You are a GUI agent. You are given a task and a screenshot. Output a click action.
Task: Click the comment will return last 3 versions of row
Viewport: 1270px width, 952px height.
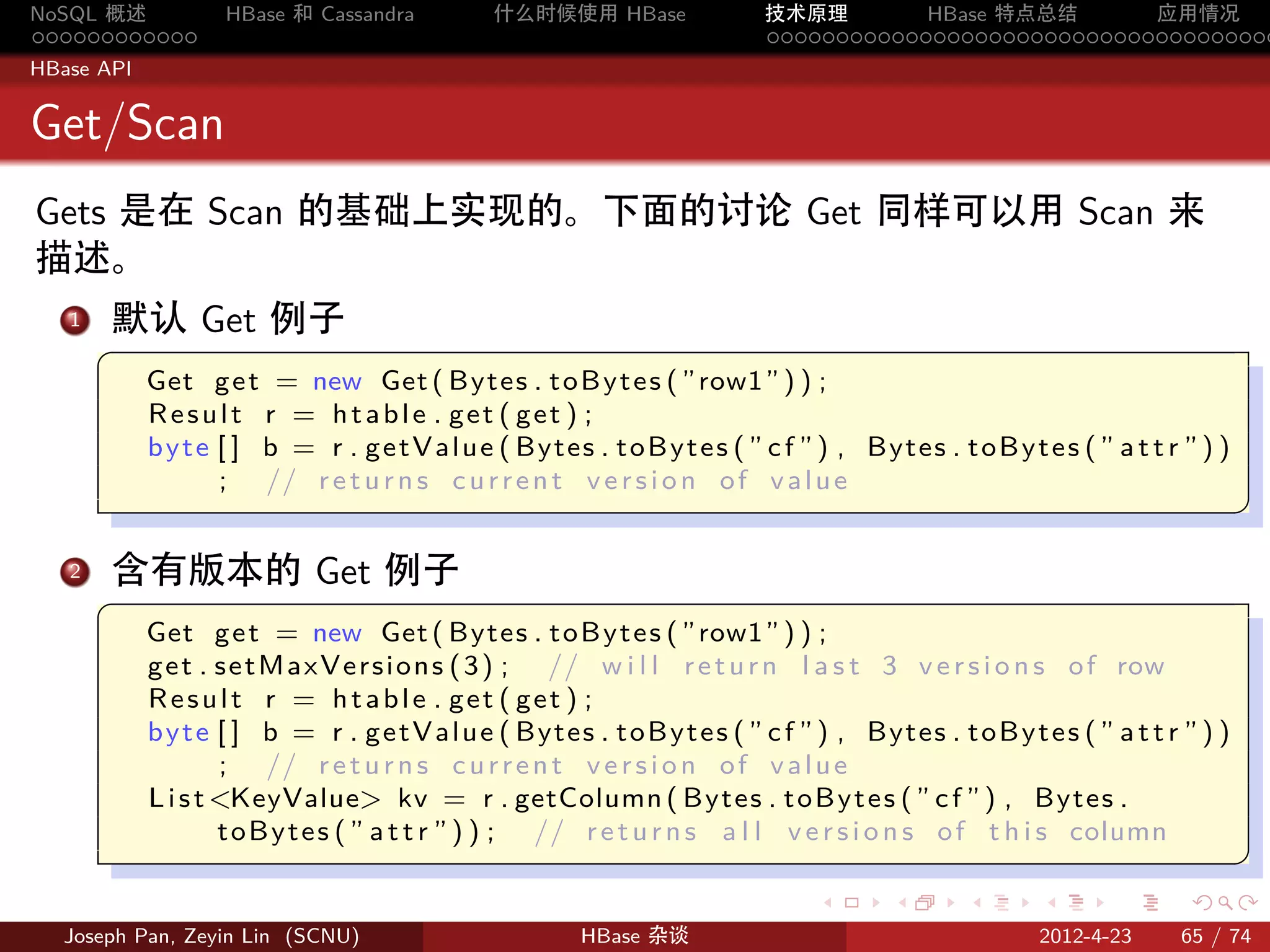[857, 666]
